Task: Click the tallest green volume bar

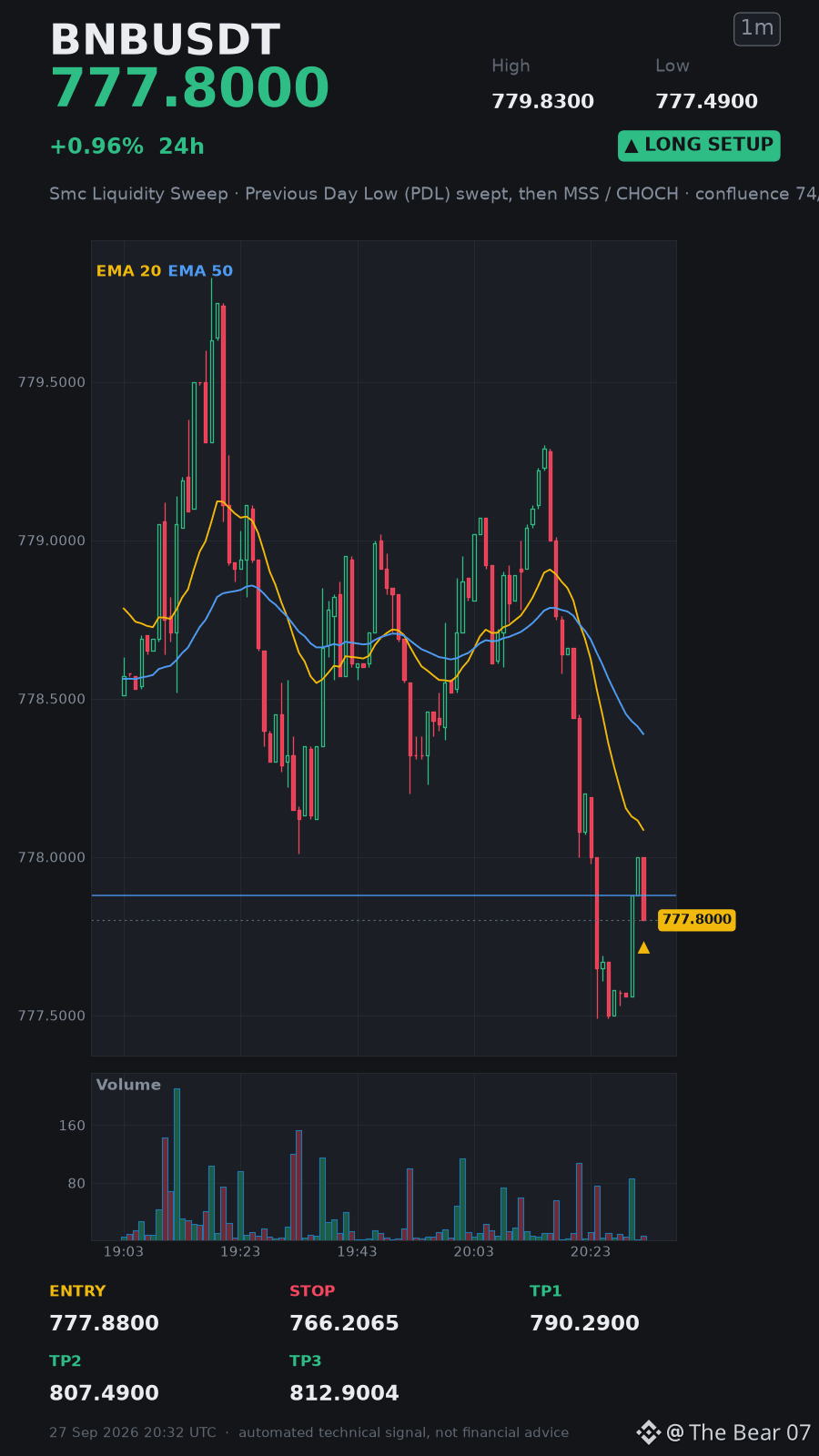Action: [177, 1164]
